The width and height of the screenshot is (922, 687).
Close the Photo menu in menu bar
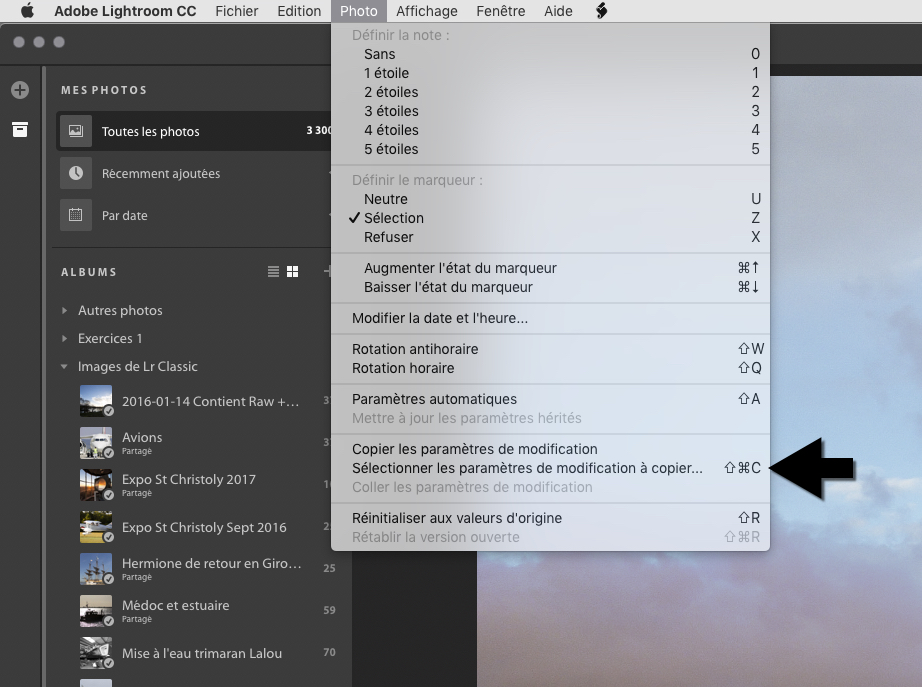[359, 11]
